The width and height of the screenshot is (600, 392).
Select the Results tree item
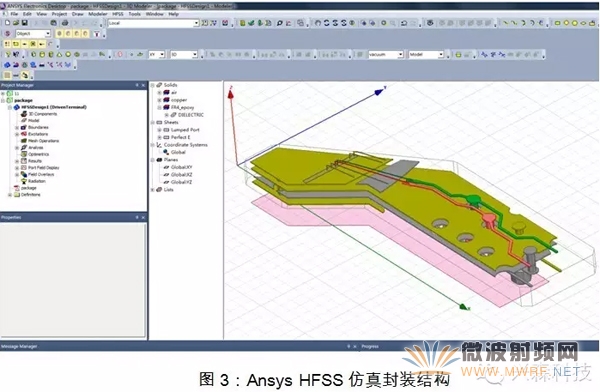pos(35,161)
